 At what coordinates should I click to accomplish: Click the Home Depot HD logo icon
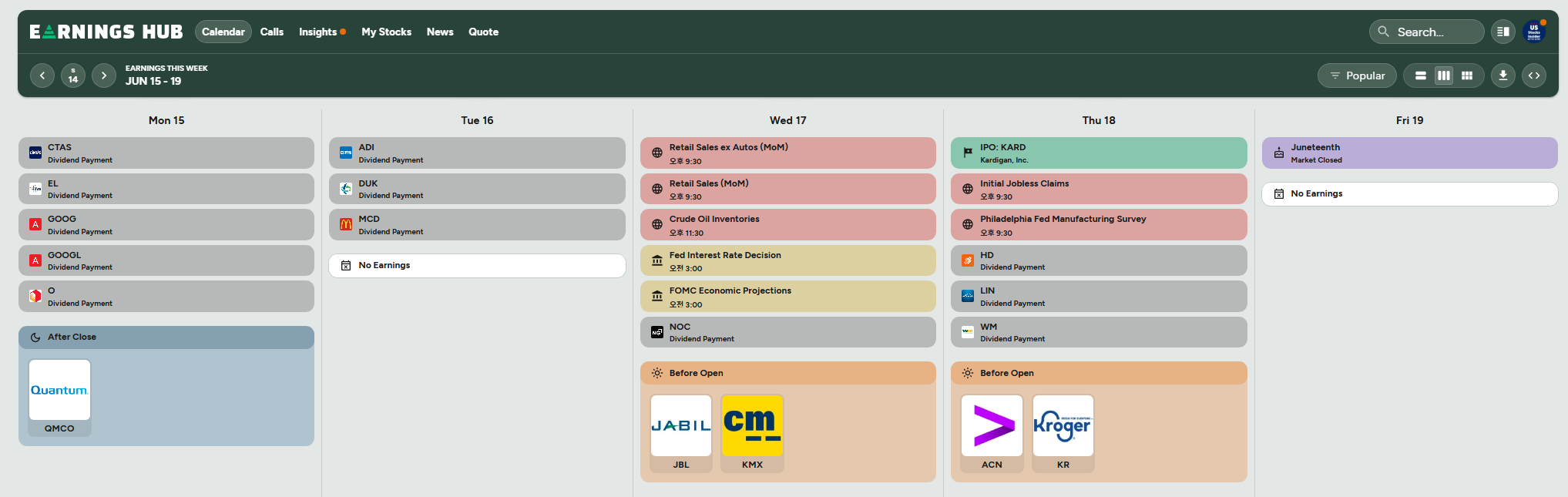tap(968, 260)
